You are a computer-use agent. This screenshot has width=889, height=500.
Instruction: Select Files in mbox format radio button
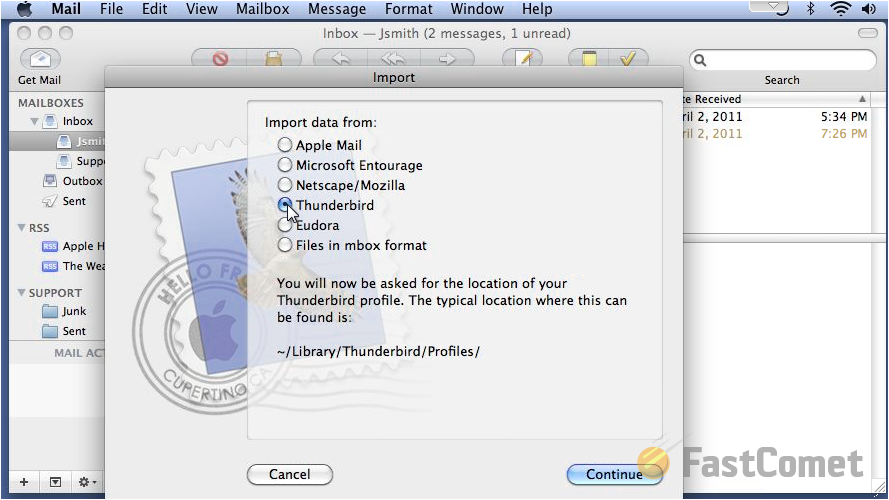point(285,245)
